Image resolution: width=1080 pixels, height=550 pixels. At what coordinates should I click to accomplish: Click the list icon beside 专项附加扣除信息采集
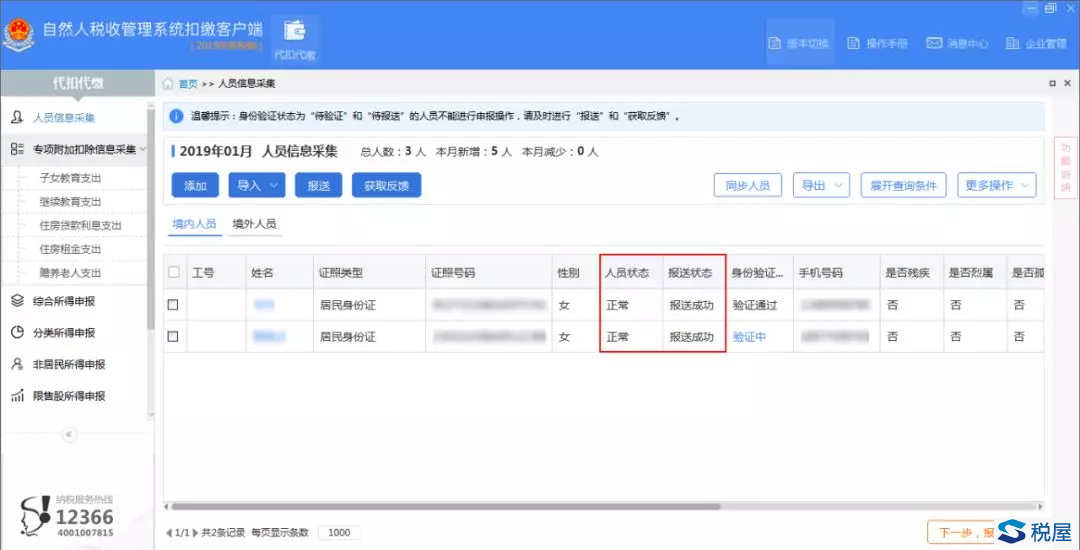point(18,149)
